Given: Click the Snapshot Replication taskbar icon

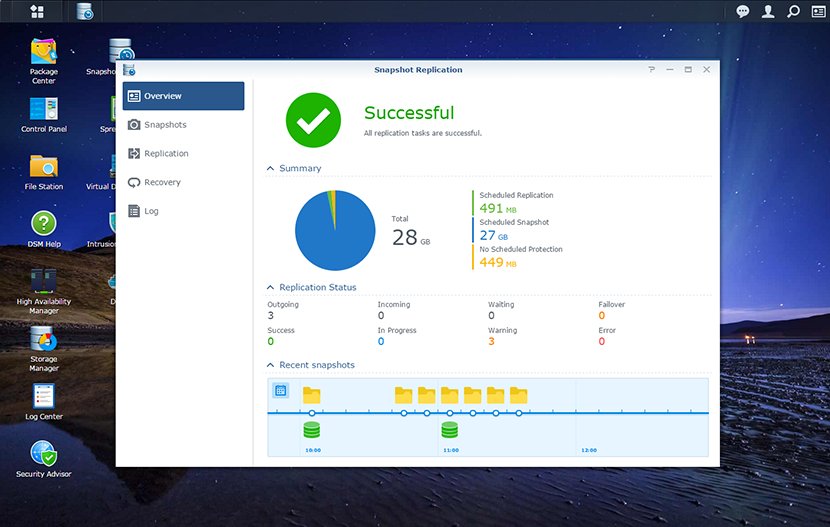Looking at the screenshot, I should [85, 11].
